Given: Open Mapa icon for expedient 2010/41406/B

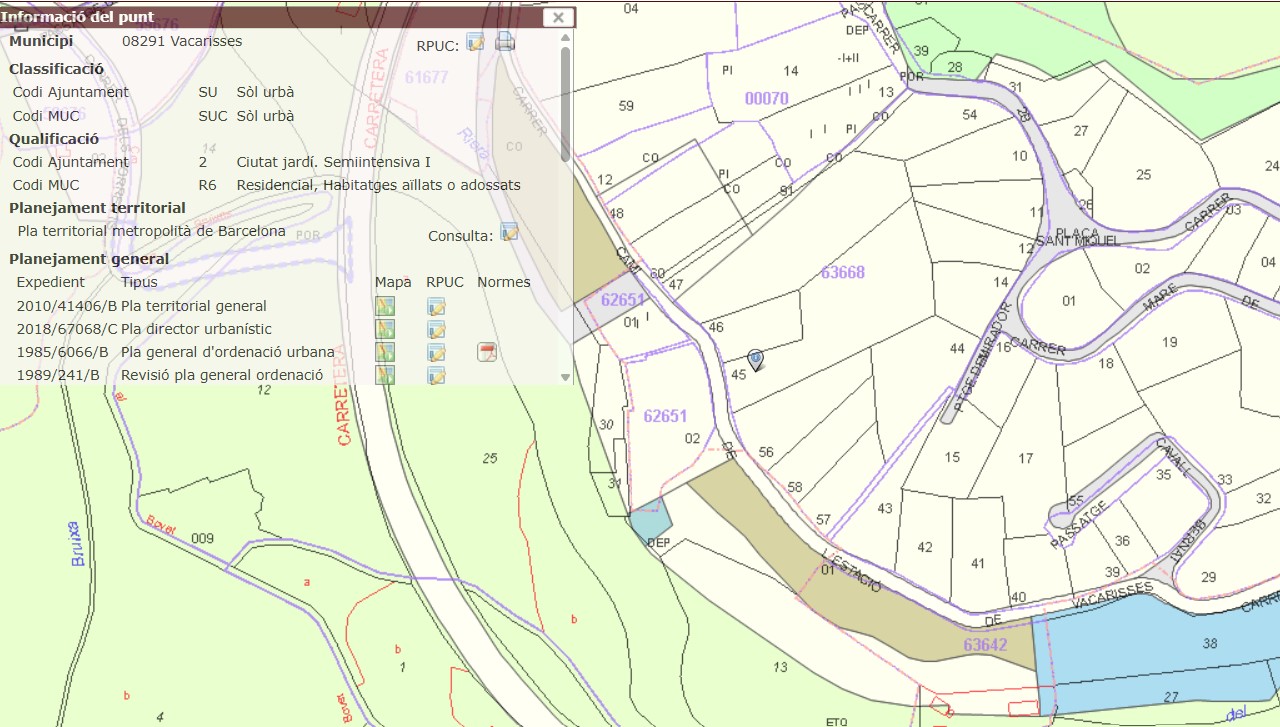Looking at the screenshot, I should click(385, 306).
